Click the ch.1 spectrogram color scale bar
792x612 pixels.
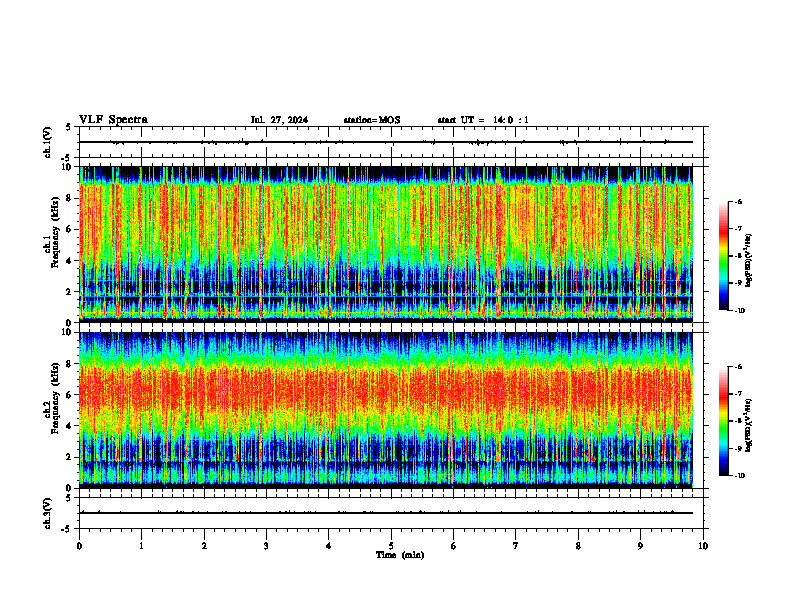[x=724, y=256]
